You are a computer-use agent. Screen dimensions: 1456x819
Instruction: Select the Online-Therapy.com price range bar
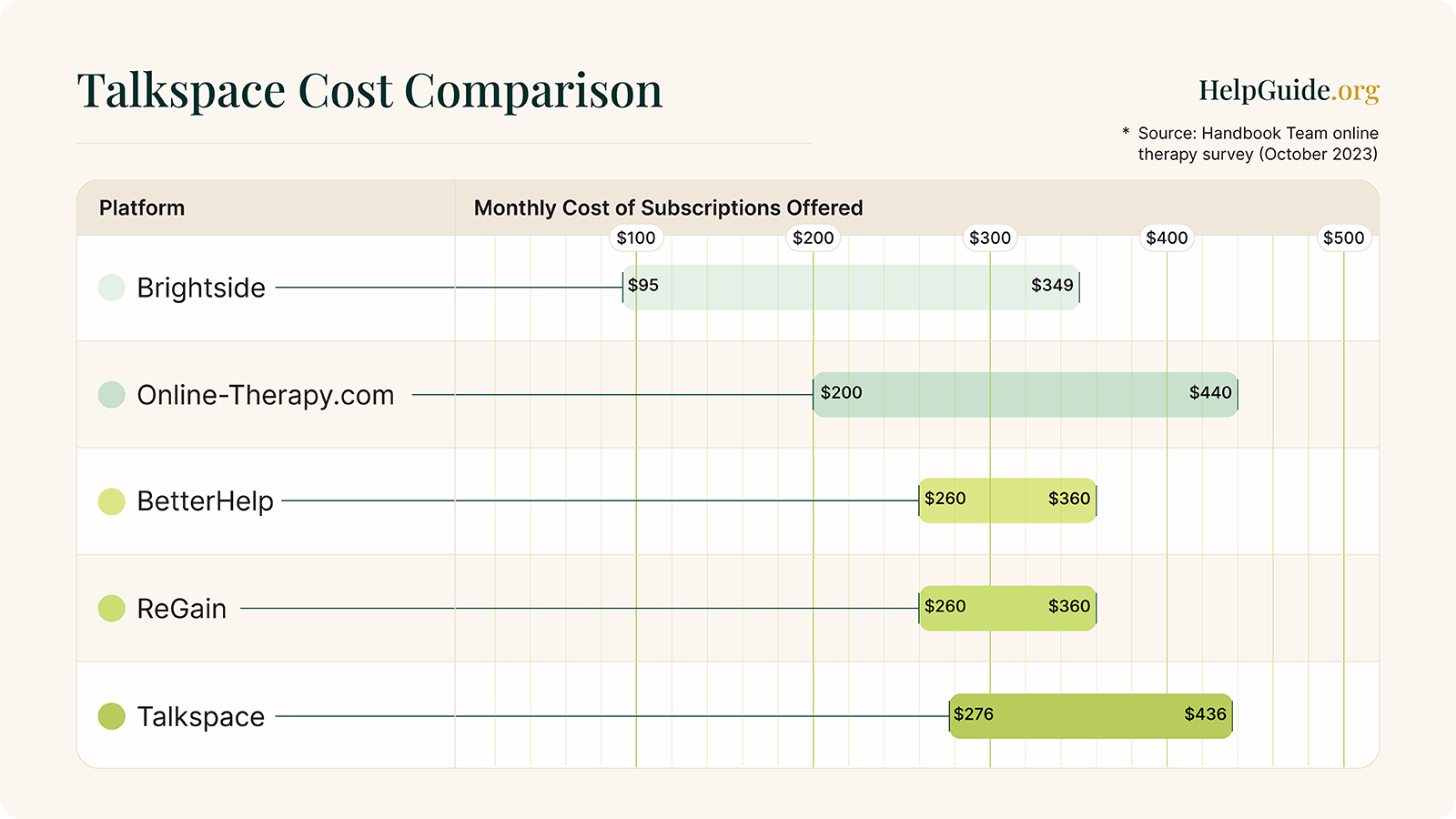(x=1025, y=395)
